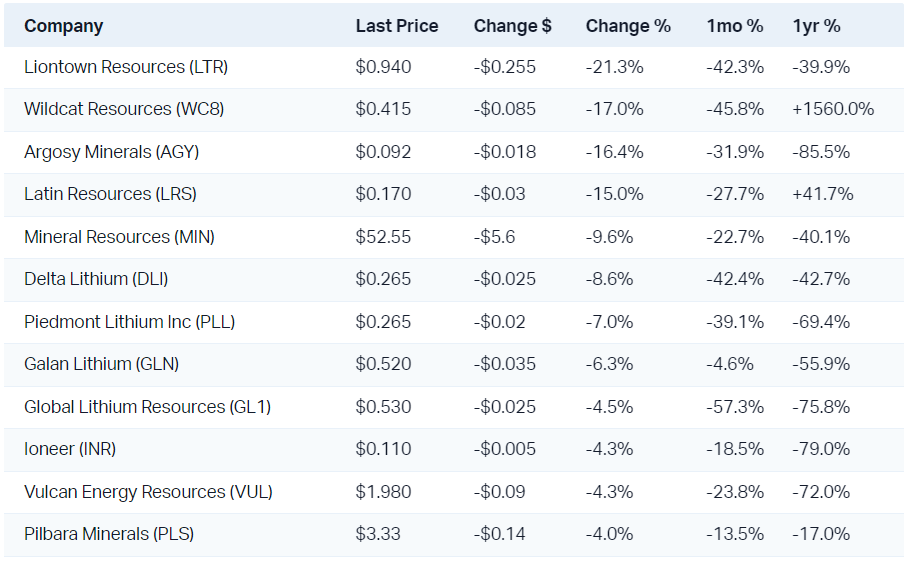Select Piedmont Lithium Inc (PLL)
This screenshot has width=908, height=563.
[x=129, y=322]
